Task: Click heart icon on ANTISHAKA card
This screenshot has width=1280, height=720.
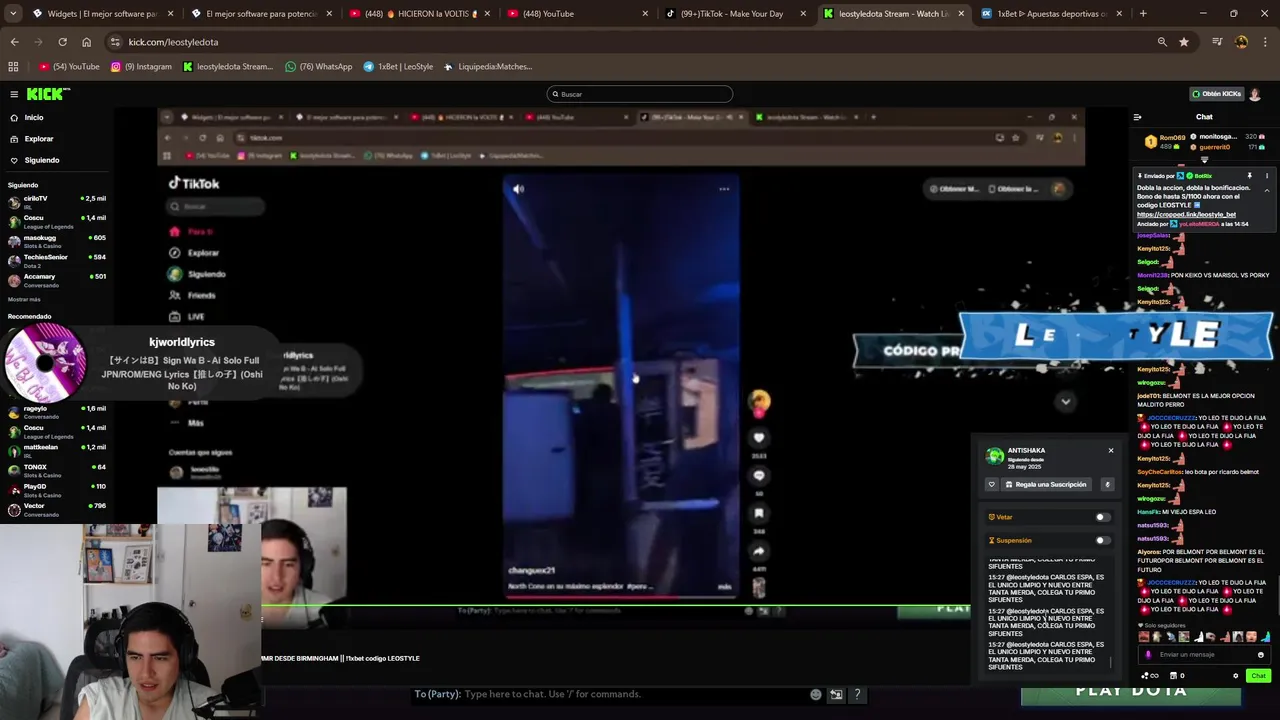Action: pos(992,484)
